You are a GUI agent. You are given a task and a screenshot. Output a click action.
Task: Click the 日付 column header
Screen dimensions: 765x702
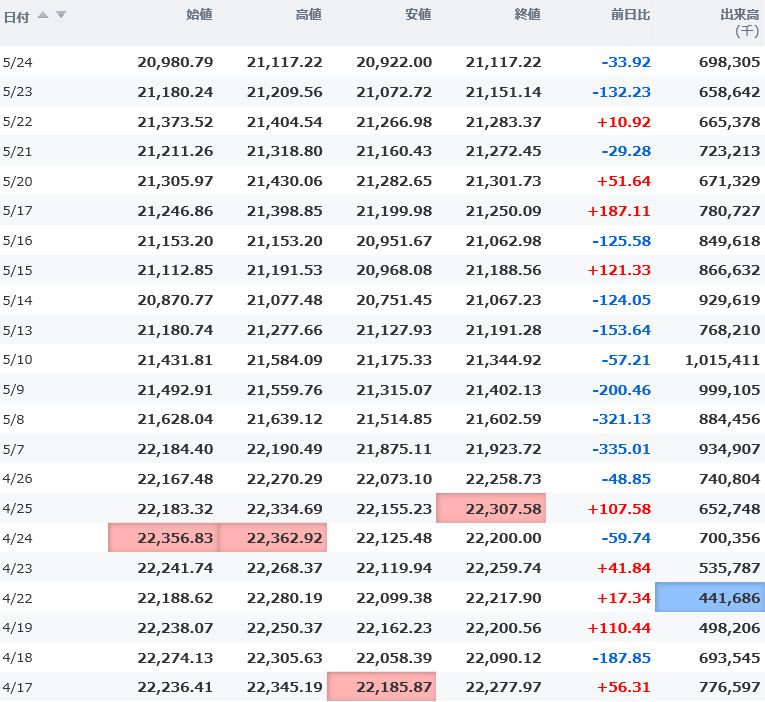16,16
